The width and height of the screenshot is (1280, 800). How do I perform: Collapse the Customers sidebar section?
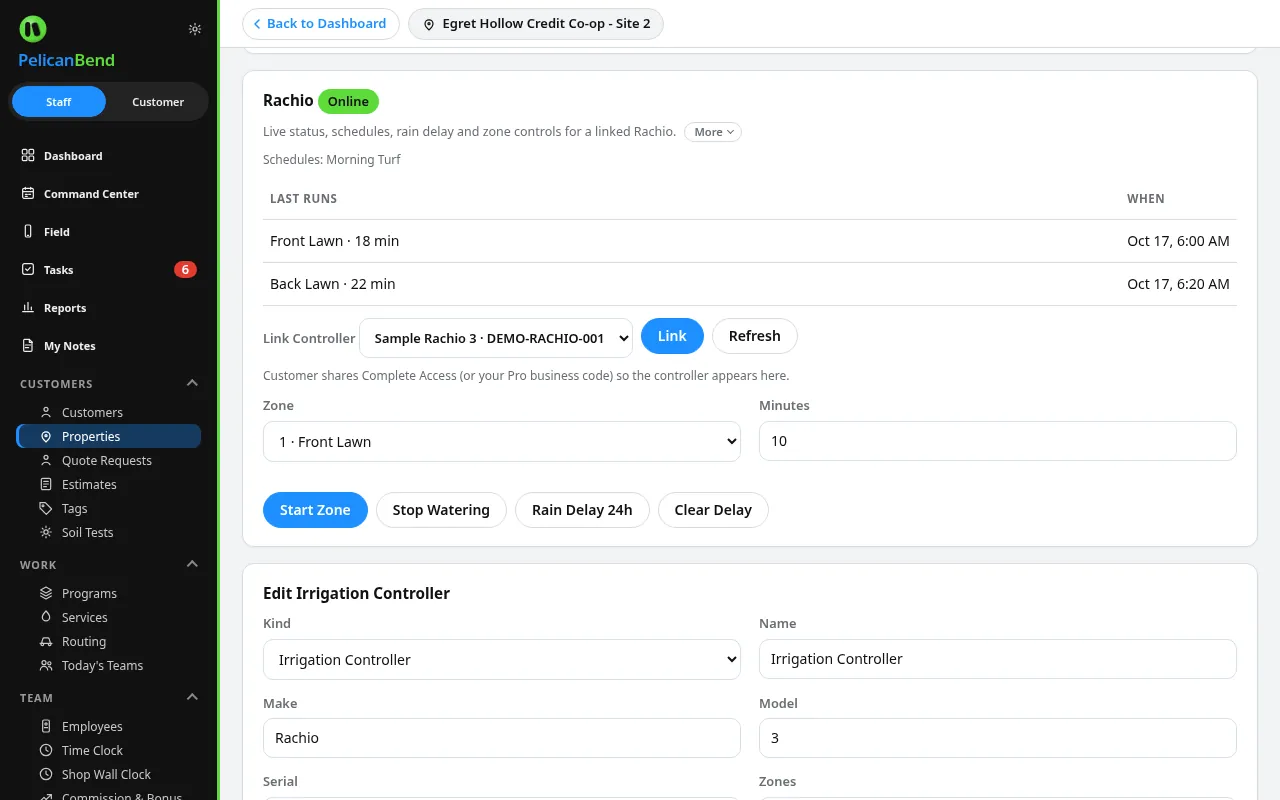(192, 383)
